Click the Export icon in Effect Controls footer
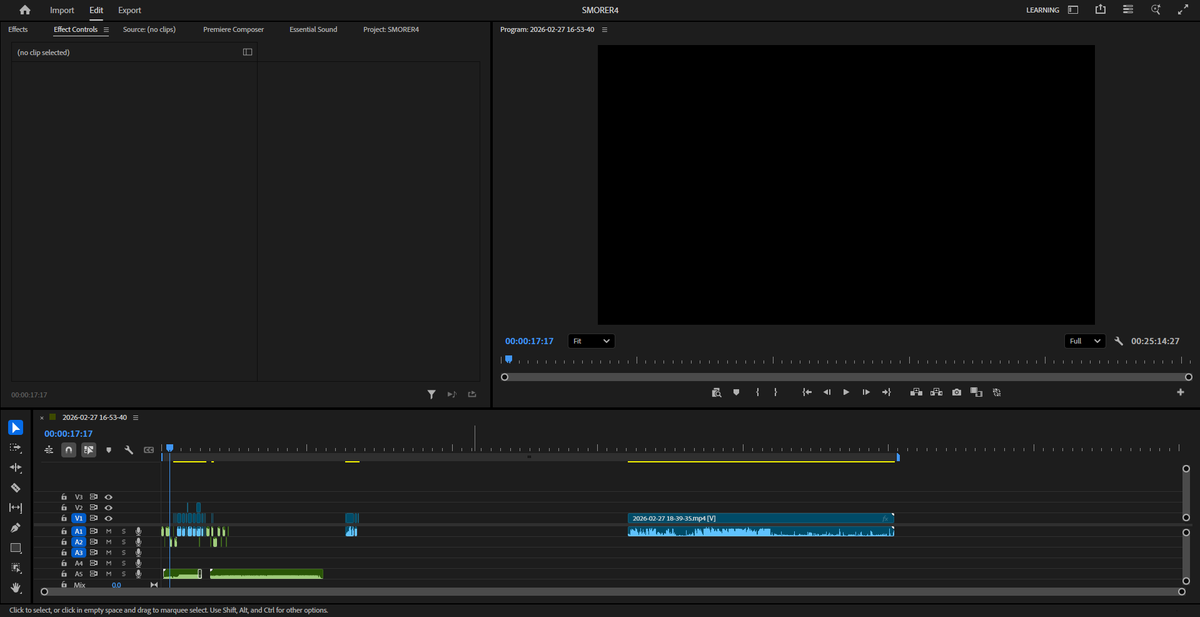 point(472,395)
